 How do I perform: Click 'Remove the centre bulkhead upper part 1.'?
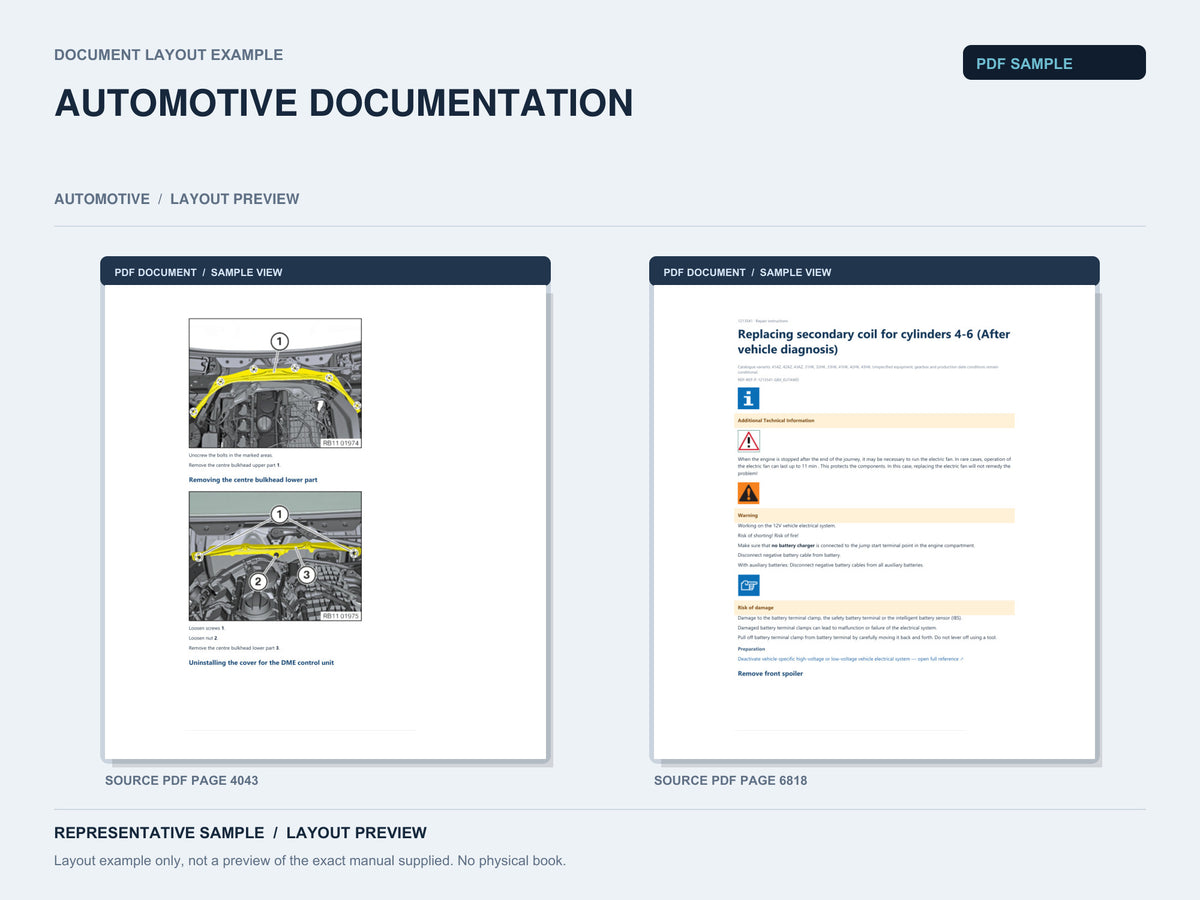coord(235,465)
